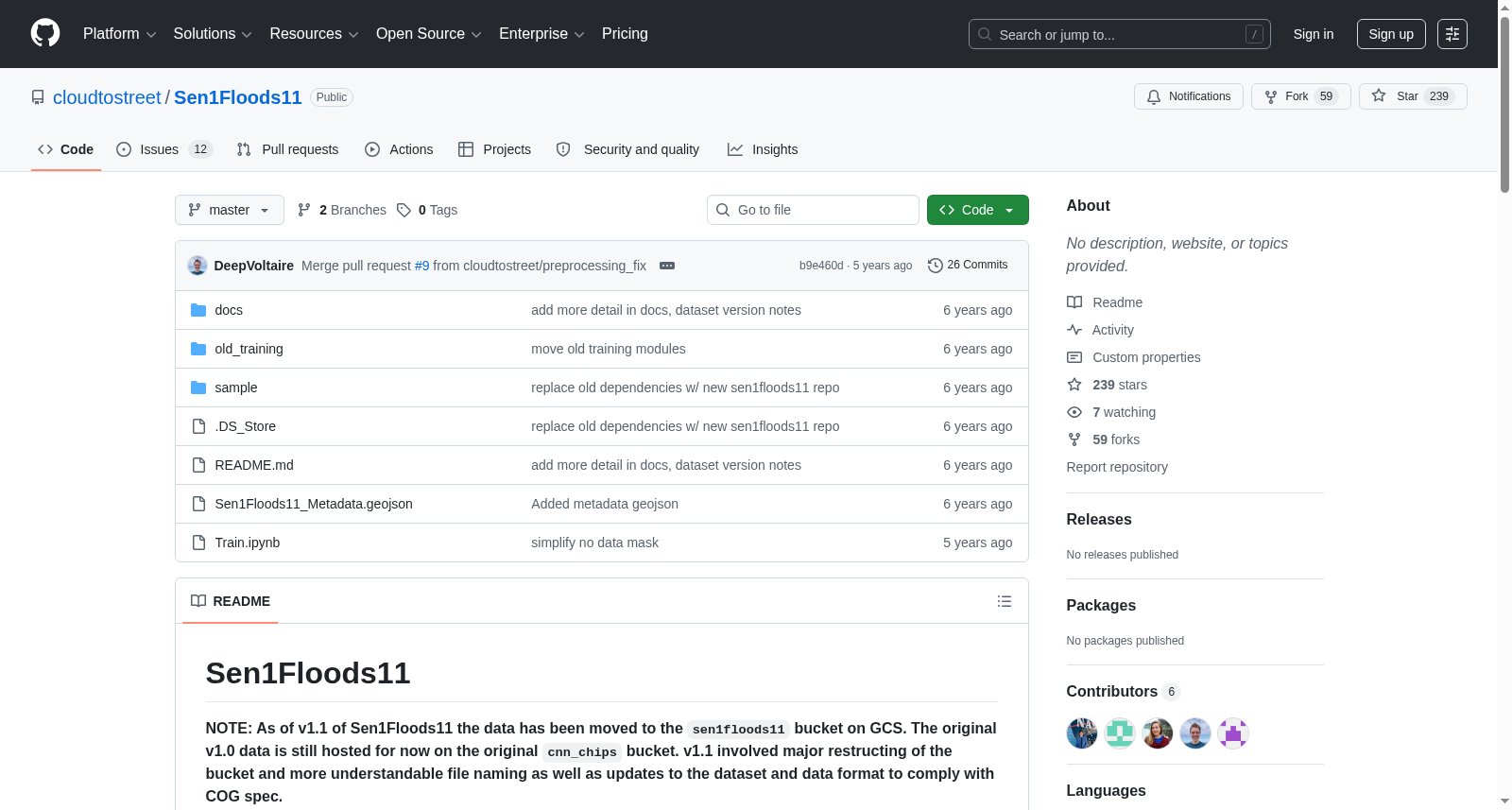This screenshot has height=810, width=1512.
Task: Click the Sign in link
Action: click(x=1314, y=34)
